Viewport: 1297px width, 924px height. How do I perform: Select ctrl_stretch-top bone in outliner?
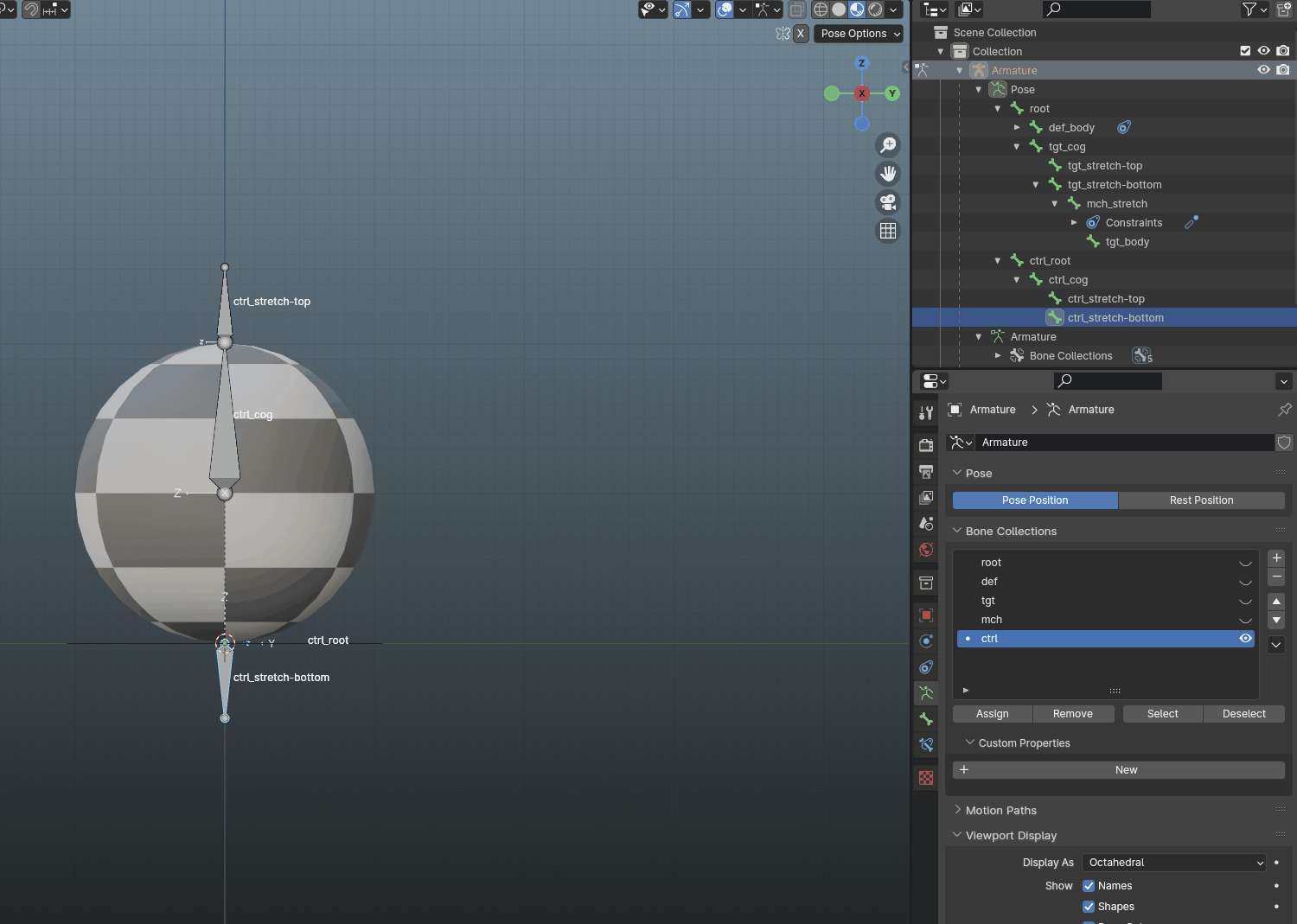coord(1106,299)
